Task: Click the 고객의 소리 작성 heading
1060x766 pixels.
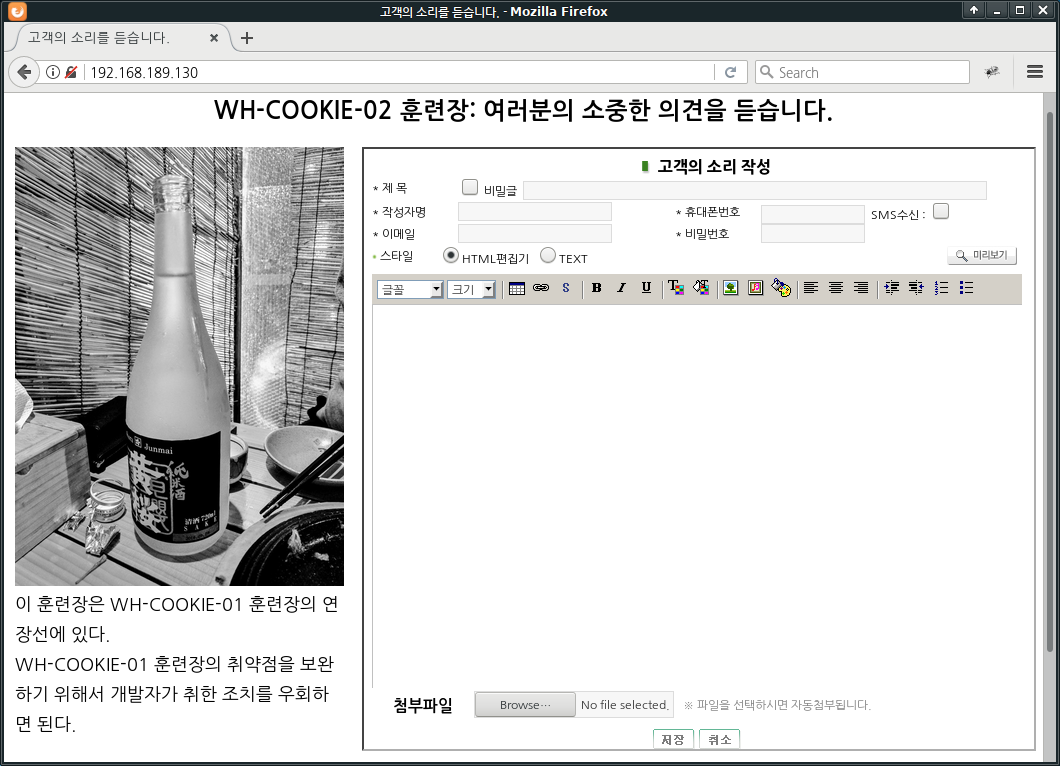Action: (x=714, y=166)
